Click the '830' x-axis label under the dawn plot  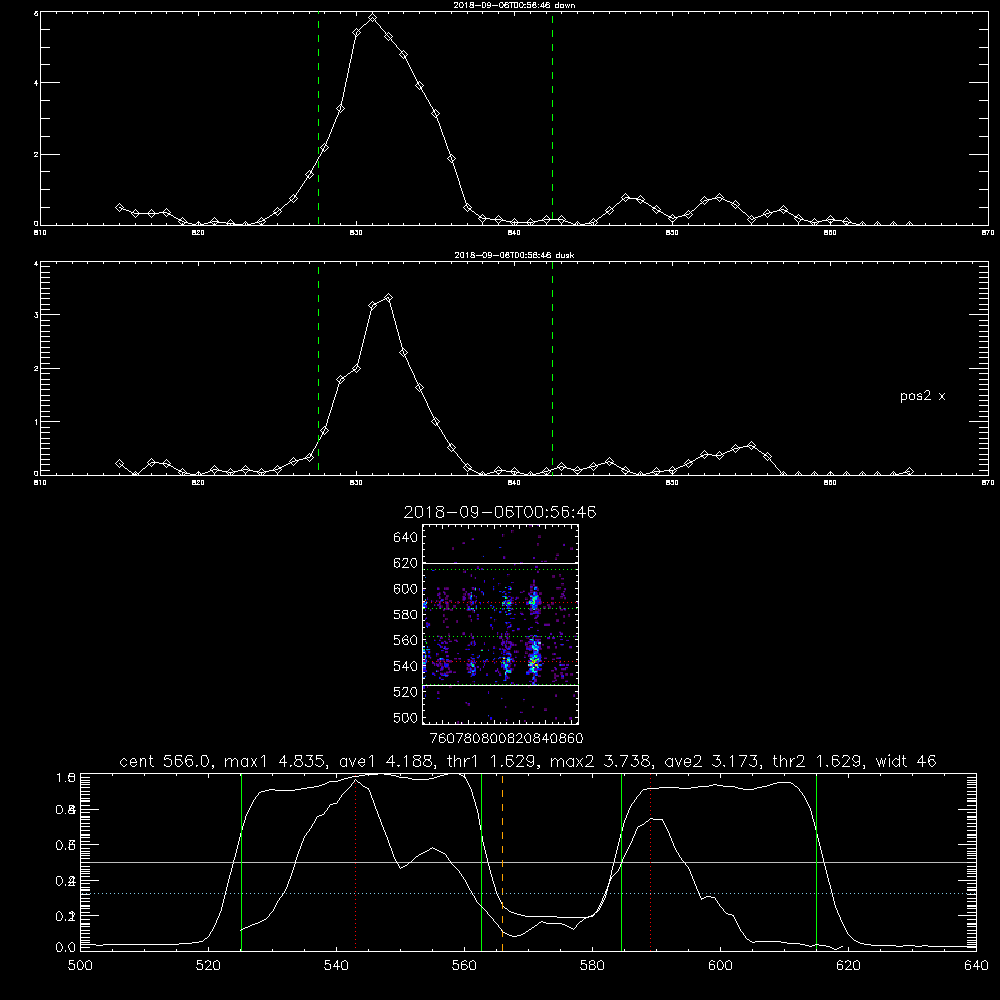pyautogui.click(x=356, y=233)
